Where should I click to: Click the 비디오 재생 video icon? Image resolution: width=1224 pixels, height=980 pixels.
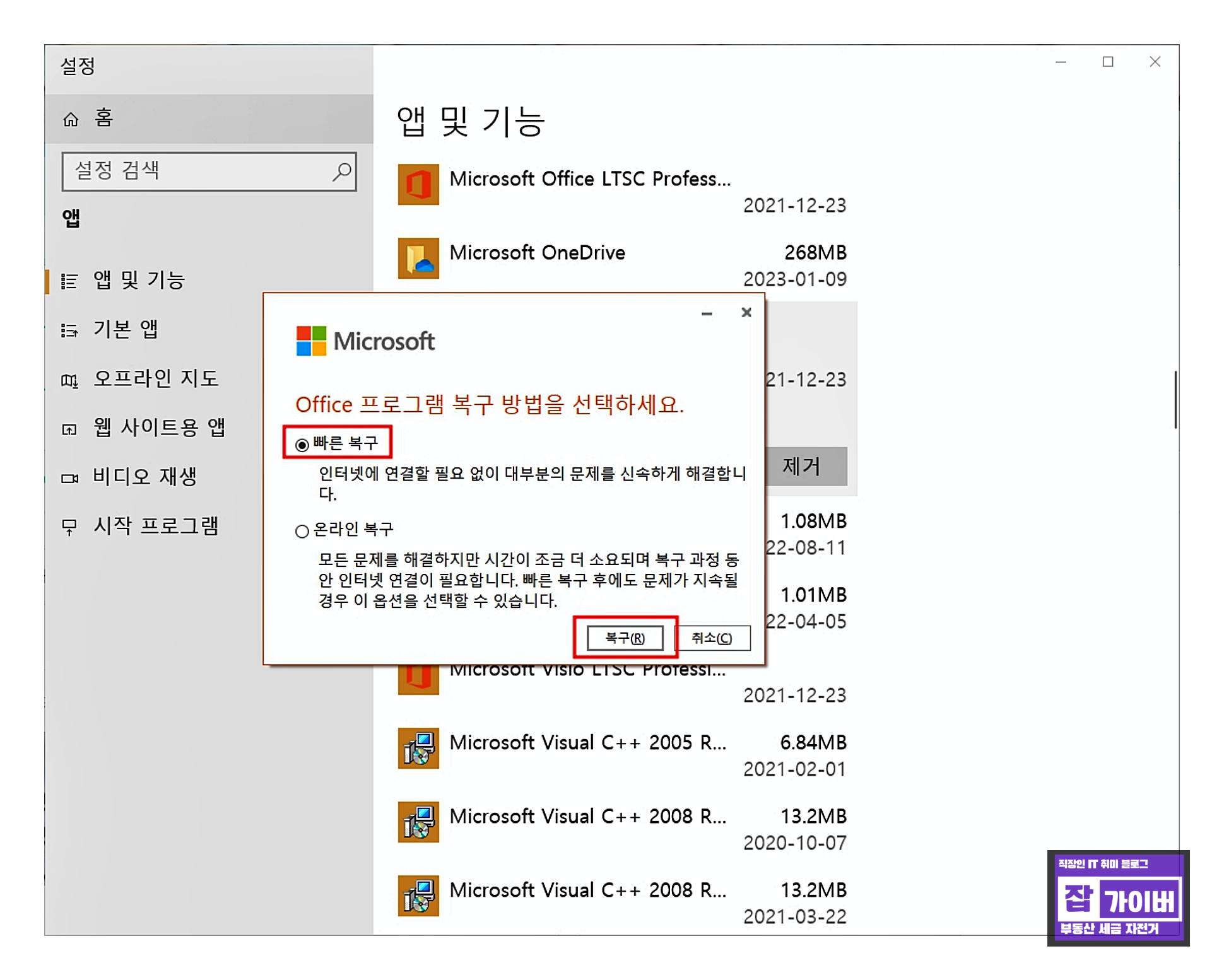[69, 478]
